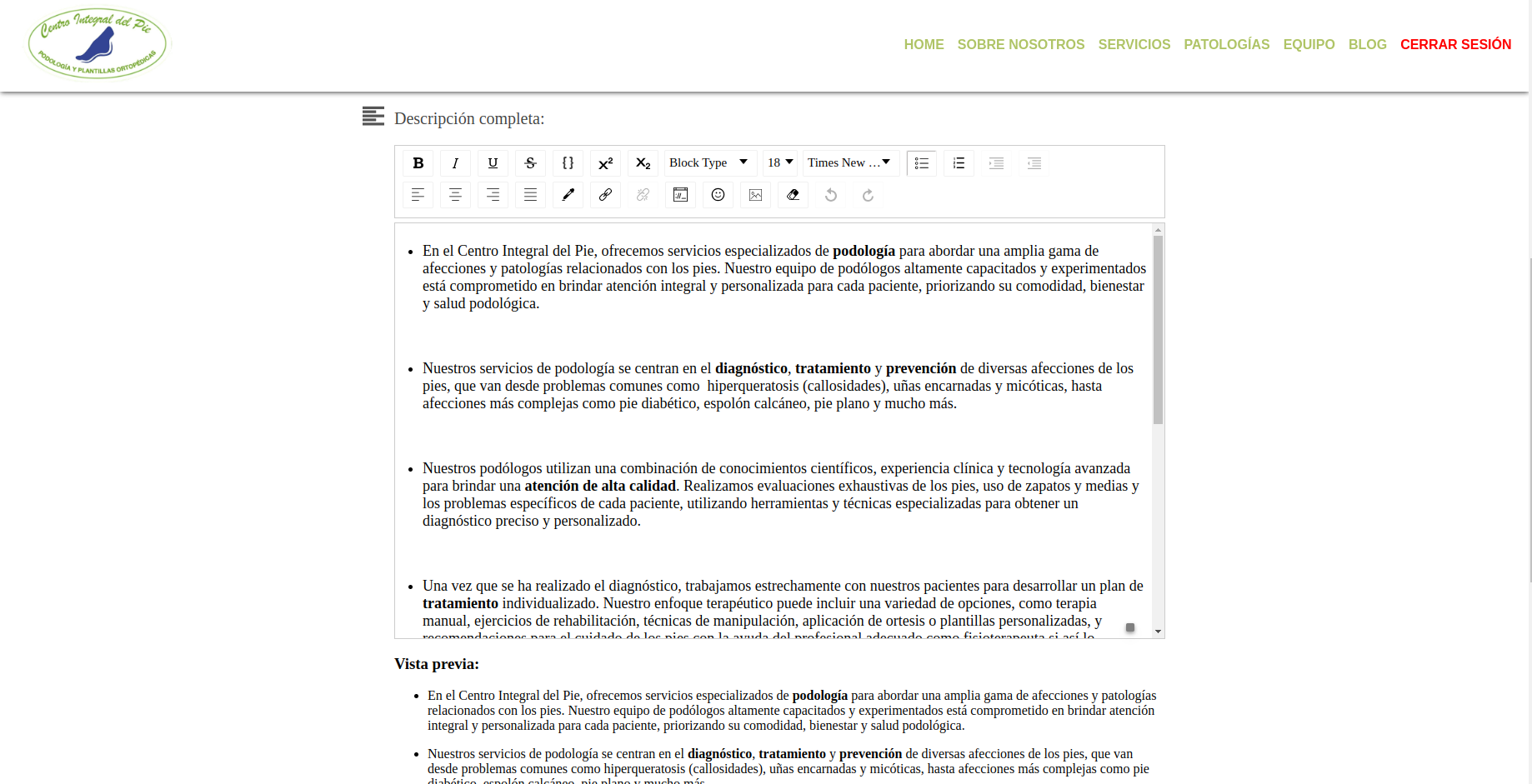Toggle italic text style
The width and height of the screenshot is (1532, 784).
(x=455, y=163)
